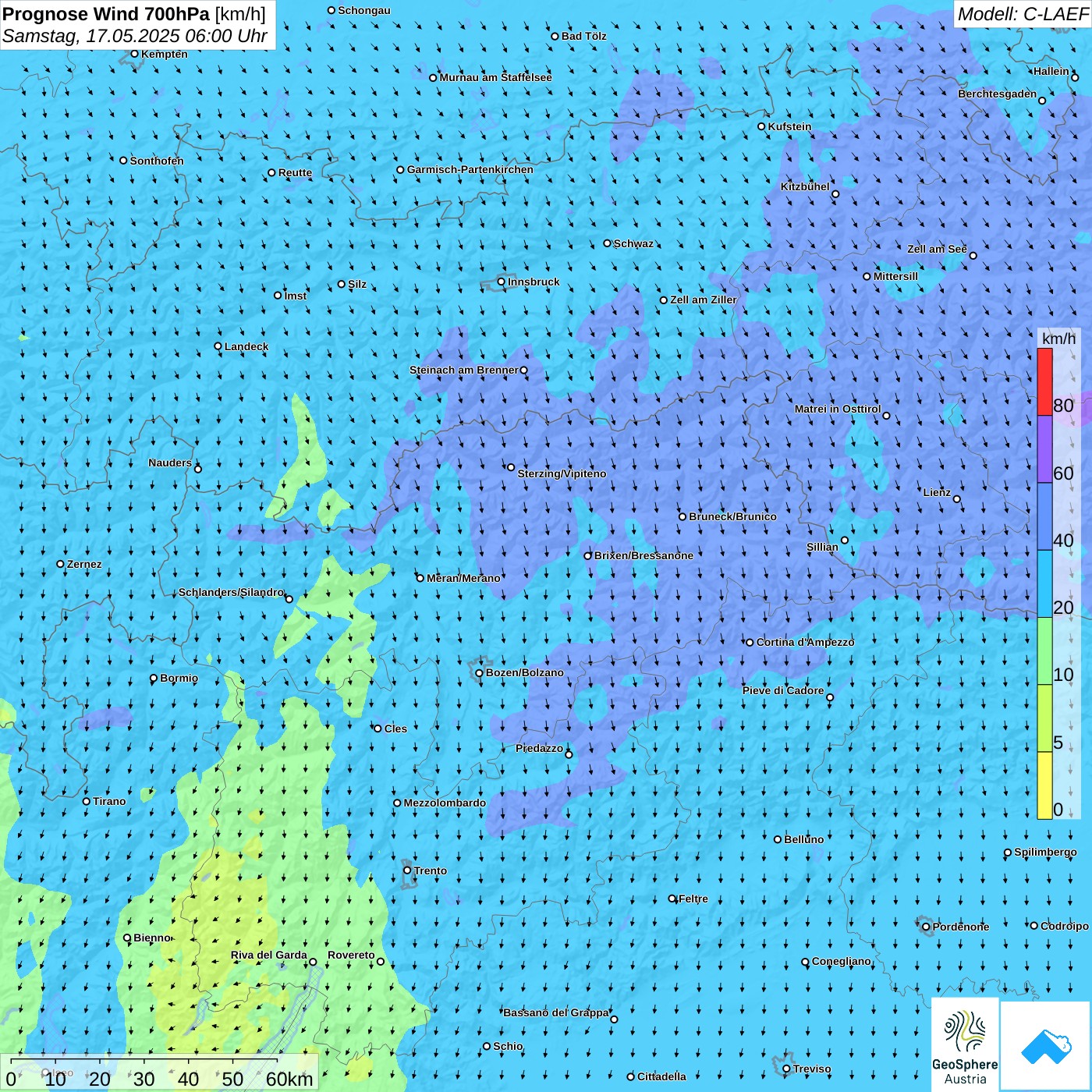Viewport: 1092px width, 1092px height.
Task: Click the Brixen/Bressanone label
Action: (643, 555)
